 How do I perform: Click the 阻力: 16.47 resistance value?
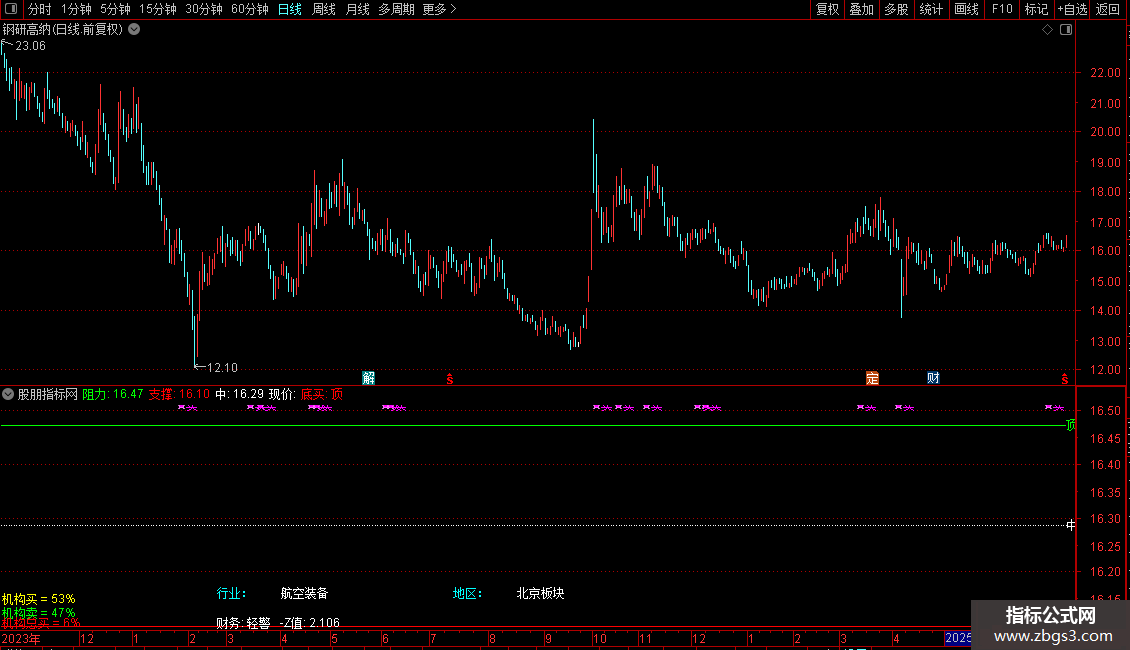click(112, 394)
